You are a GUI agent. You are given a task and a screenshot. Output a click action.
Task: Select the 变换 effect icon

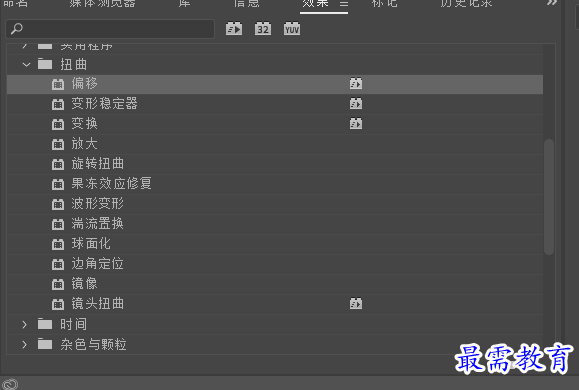[58, 124]
